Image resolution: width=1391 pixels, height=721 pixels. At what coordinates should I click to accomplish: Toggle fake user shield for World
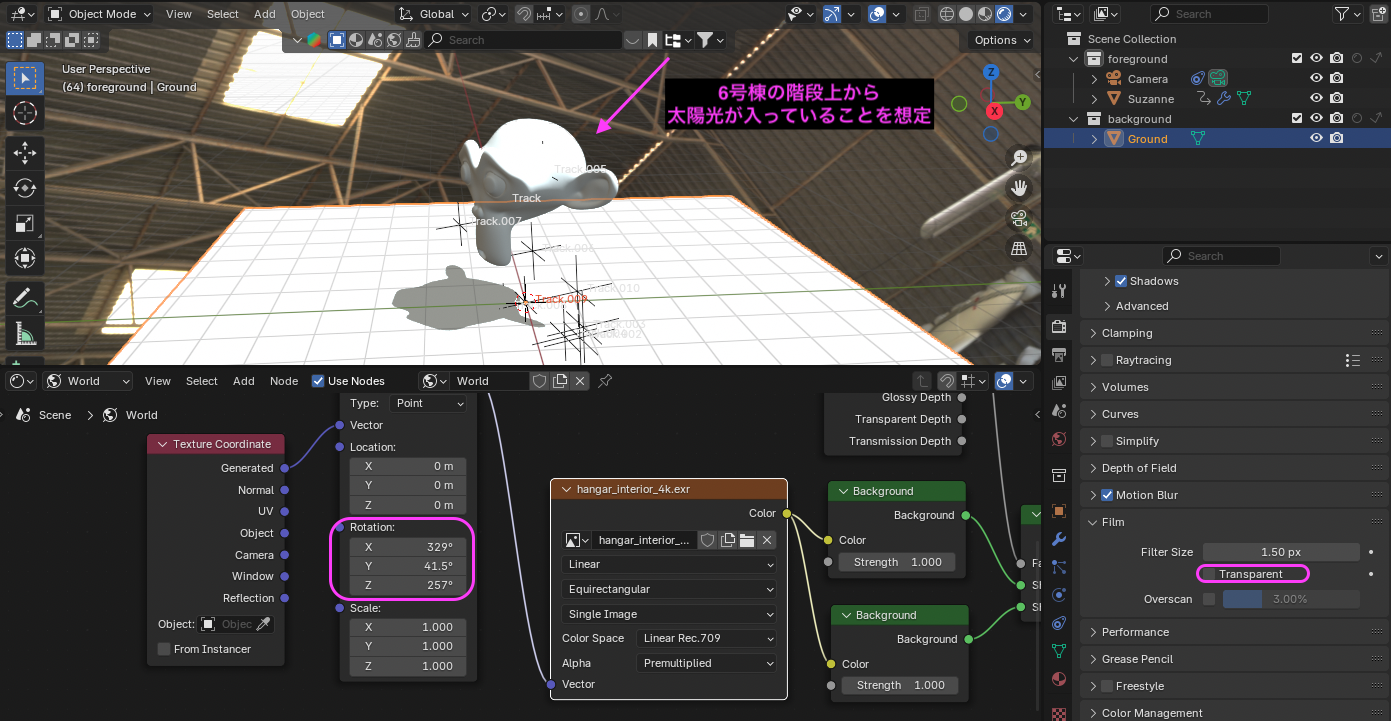point(539,381)
